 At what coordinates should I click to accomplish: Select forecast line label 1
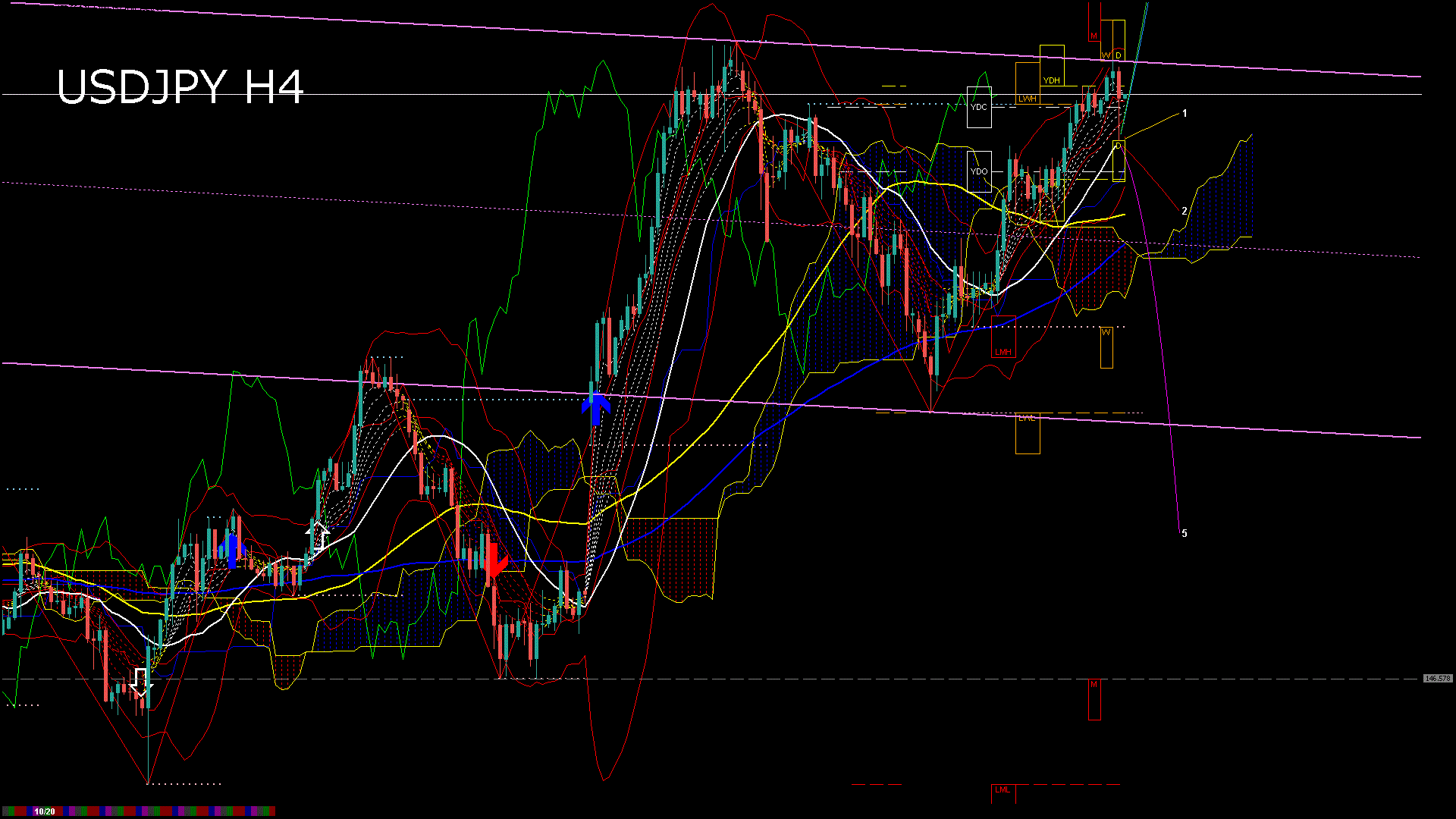coord(1185,114)
